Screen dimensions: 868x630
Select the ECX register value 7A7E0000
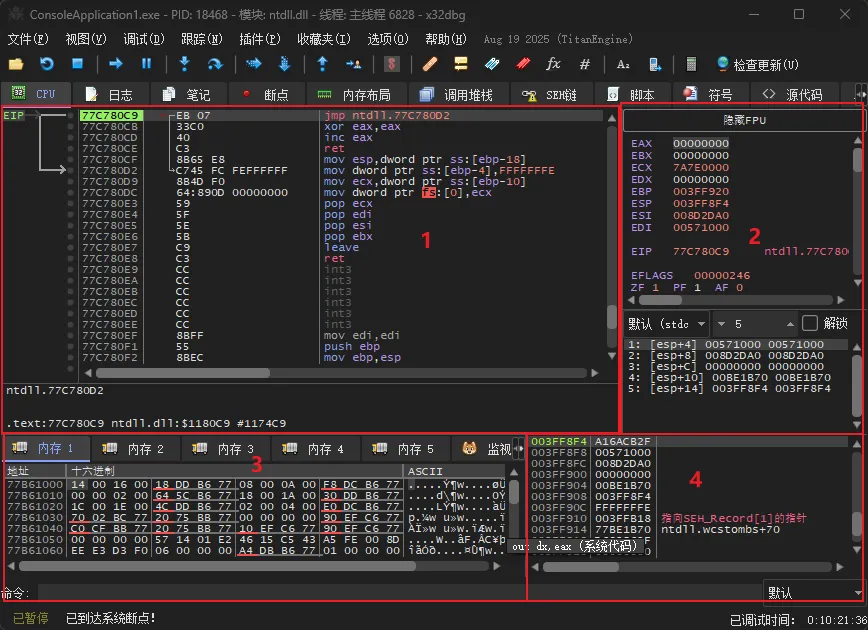click(x=701, y=167)
